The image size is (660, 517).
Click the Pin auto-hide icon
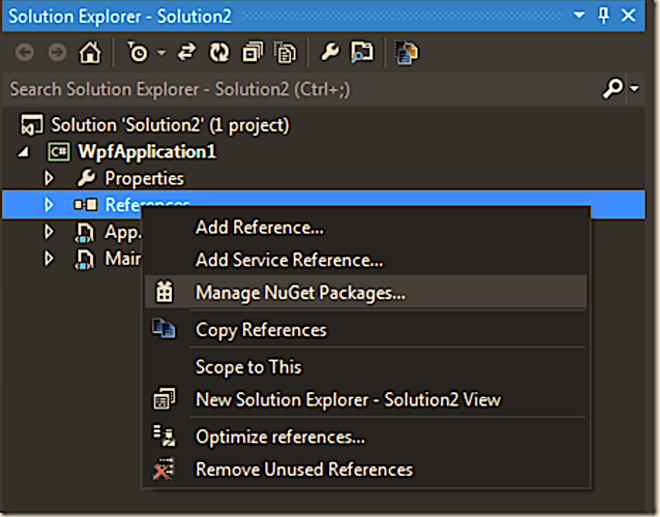[603, 16]
